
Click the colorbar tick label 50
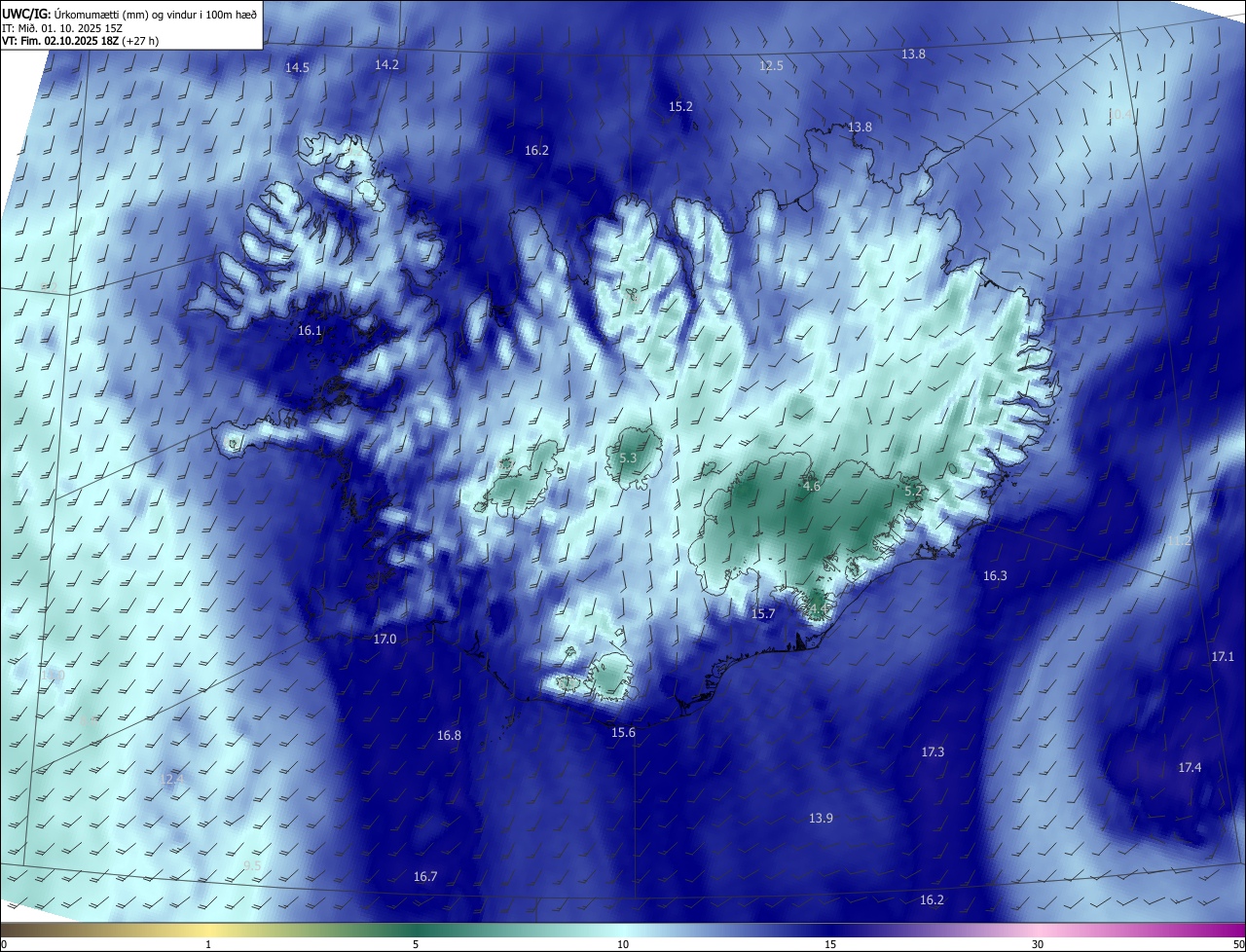point(1238,944)
